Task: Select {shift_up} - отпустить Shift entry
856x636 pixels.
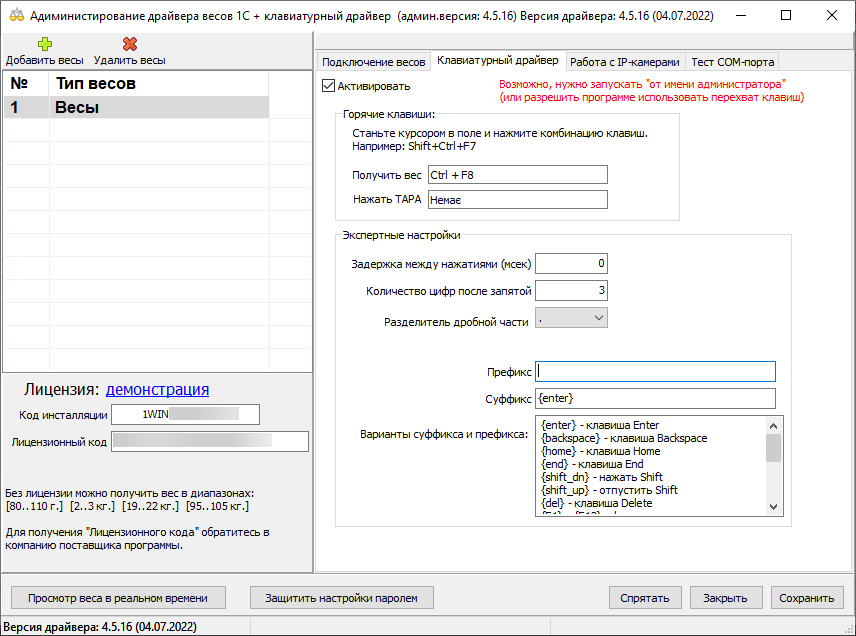Action: [609, 490]
